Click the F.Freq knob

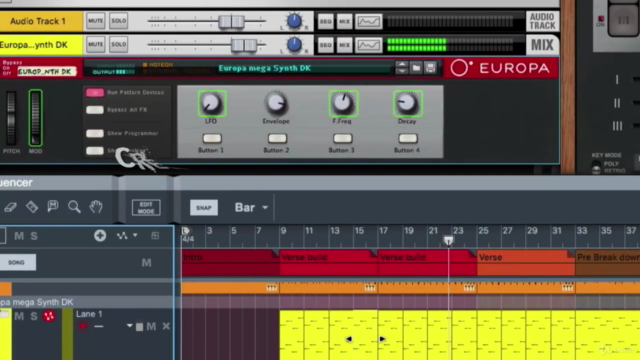pos(343,104)
